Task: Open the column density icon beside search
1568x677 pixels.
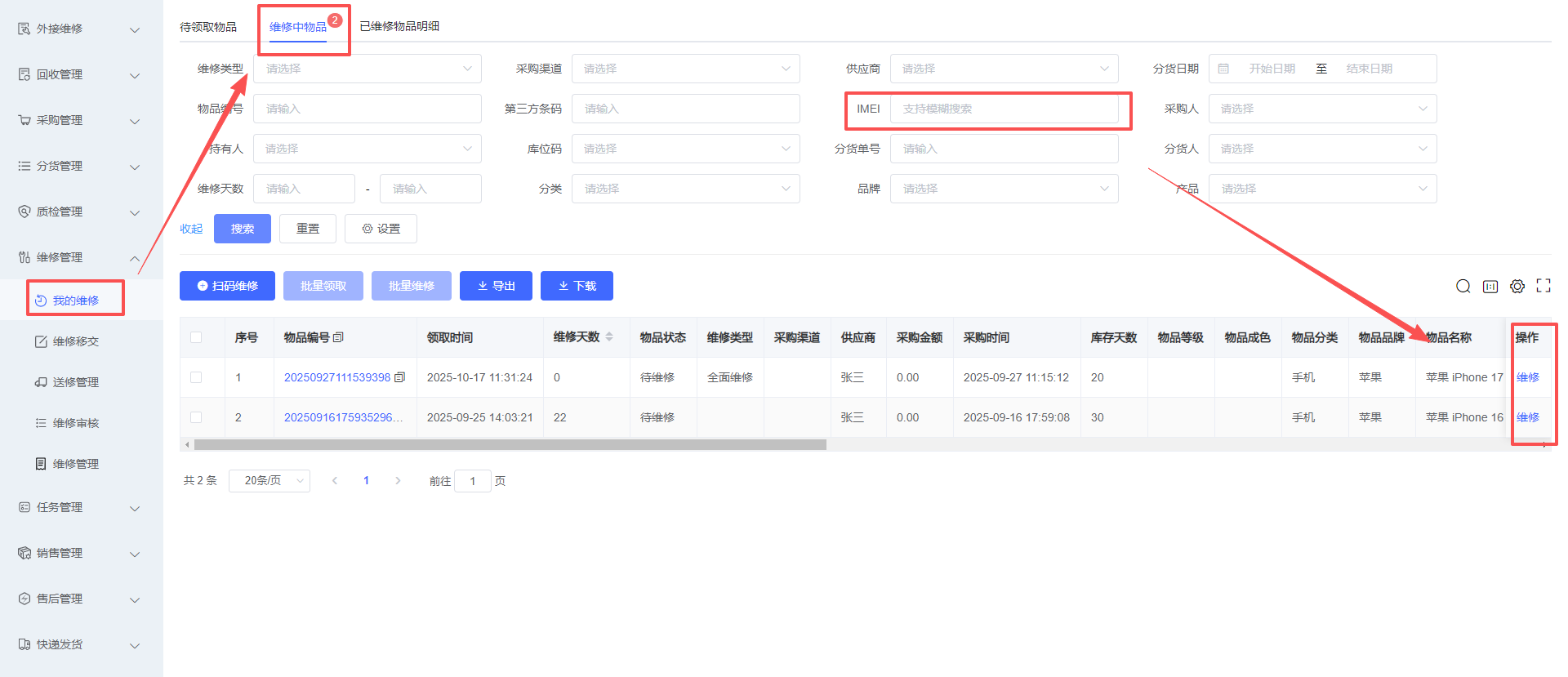Action: click(x=1490, y=286)
